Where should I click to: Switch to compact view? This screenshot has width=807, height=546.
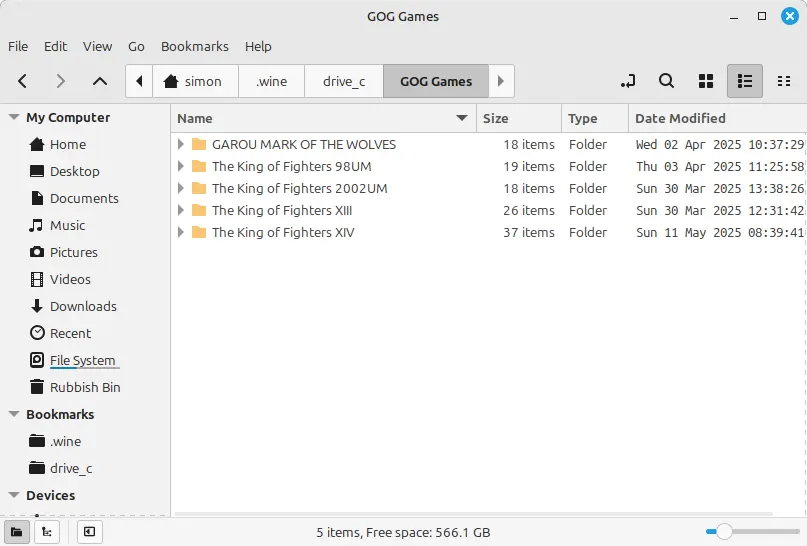tap(784, 81)
